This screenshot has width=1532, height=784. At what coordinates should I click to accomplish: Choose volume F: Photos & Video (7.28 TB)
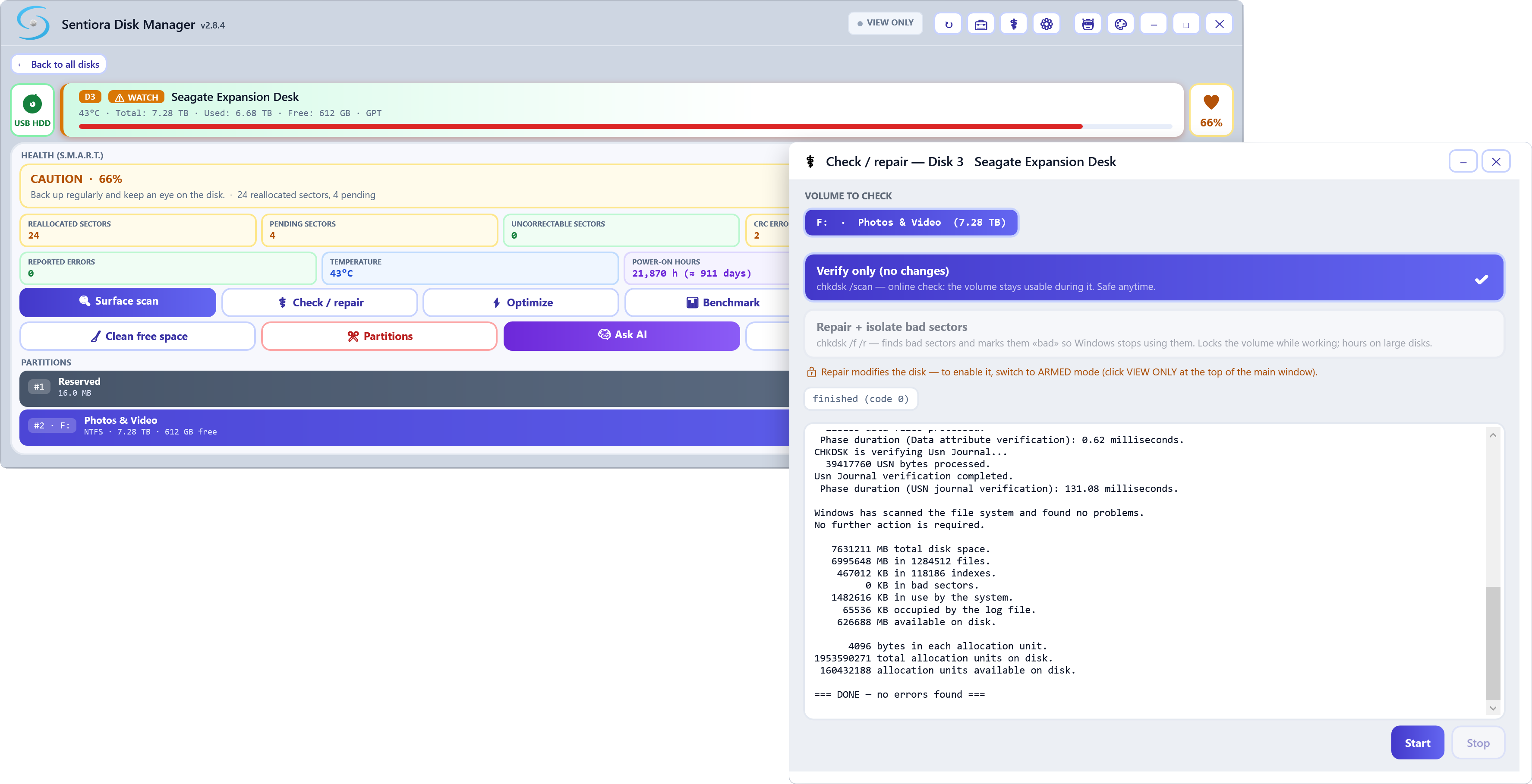[x=911, y=223]
